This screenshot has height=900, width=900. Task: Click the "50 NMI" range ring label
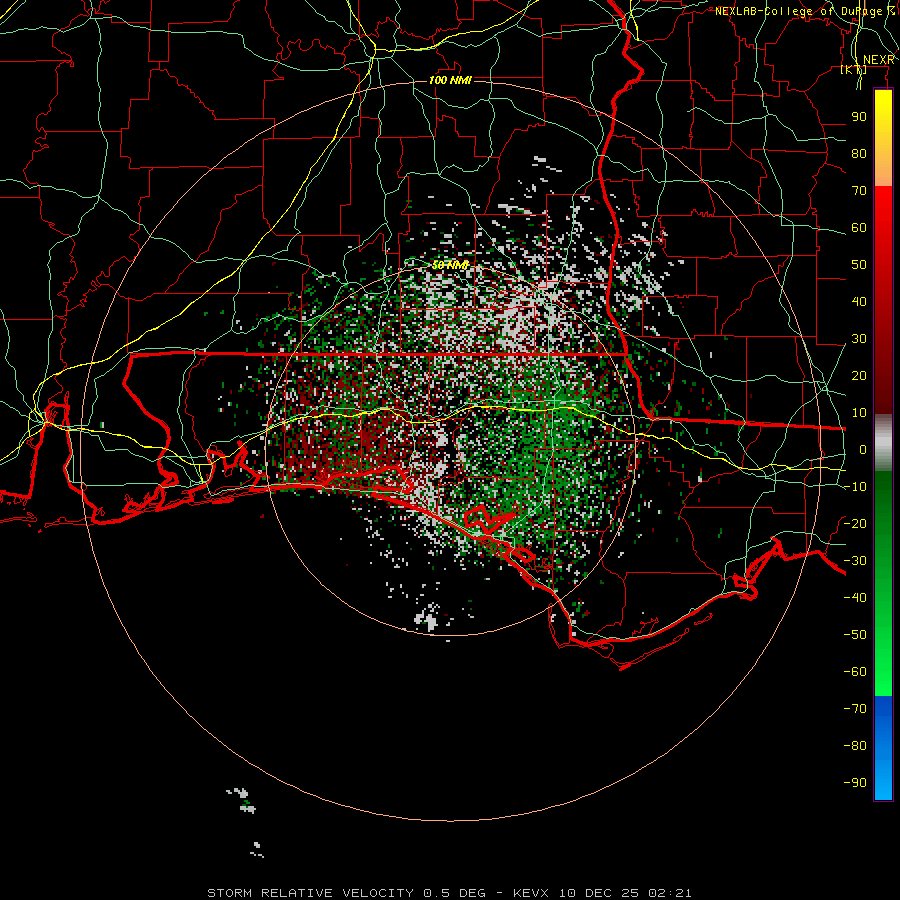pyautogui.click(x=451, y=265)
